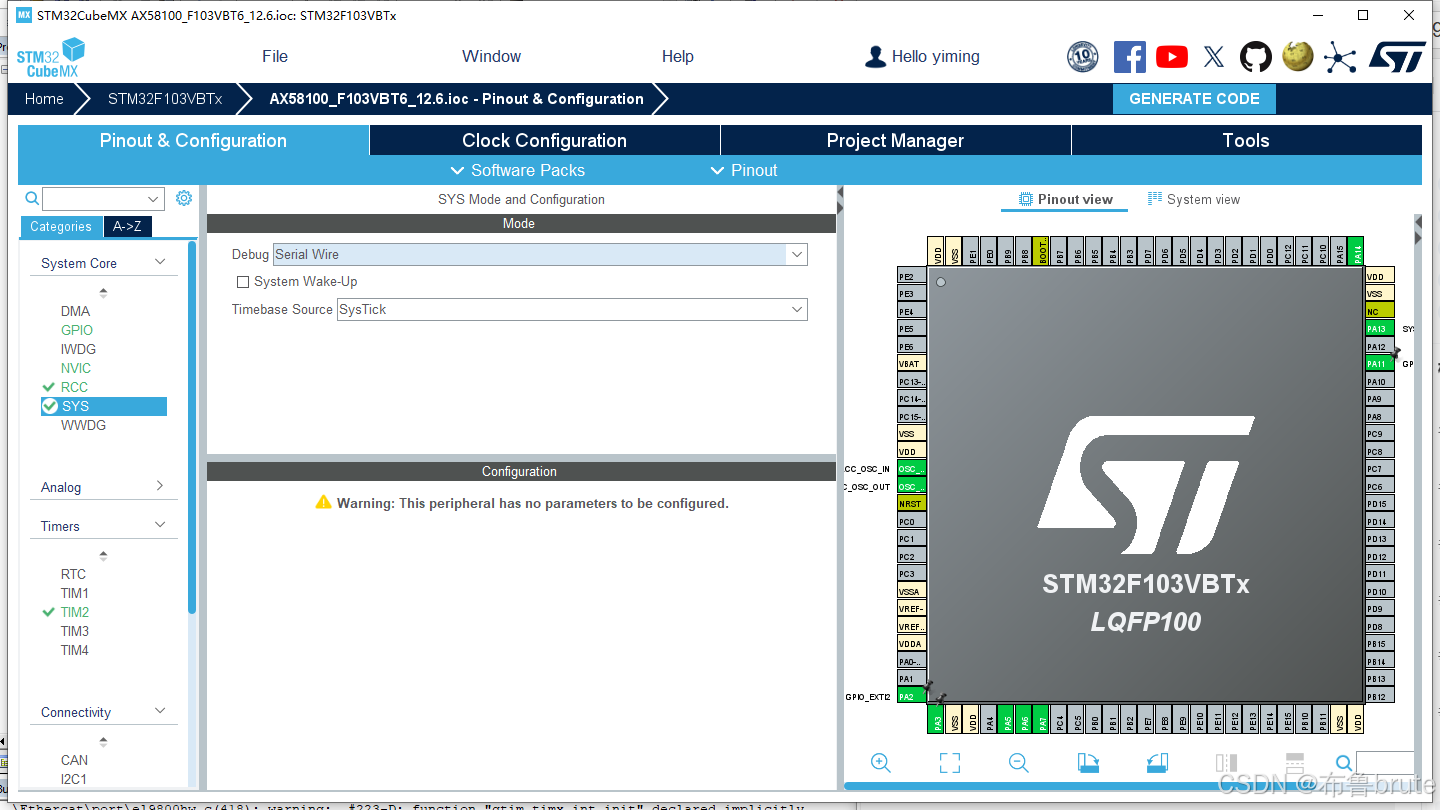The height and width of the screenshot is (810, 1440).
Task: Select GPIO in System Core
Action: [x=77, y=330]
